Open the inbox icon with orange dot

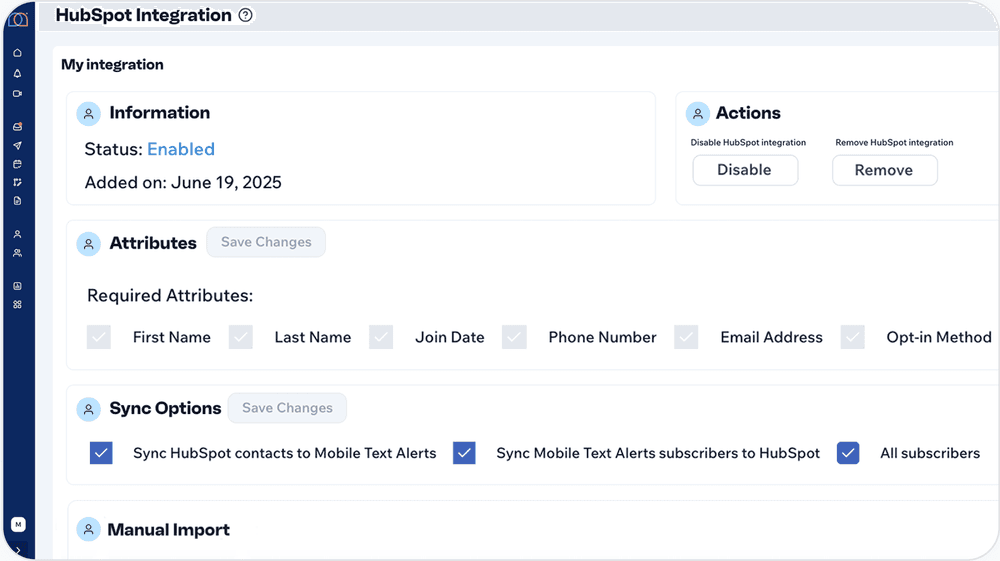point(18,126)
